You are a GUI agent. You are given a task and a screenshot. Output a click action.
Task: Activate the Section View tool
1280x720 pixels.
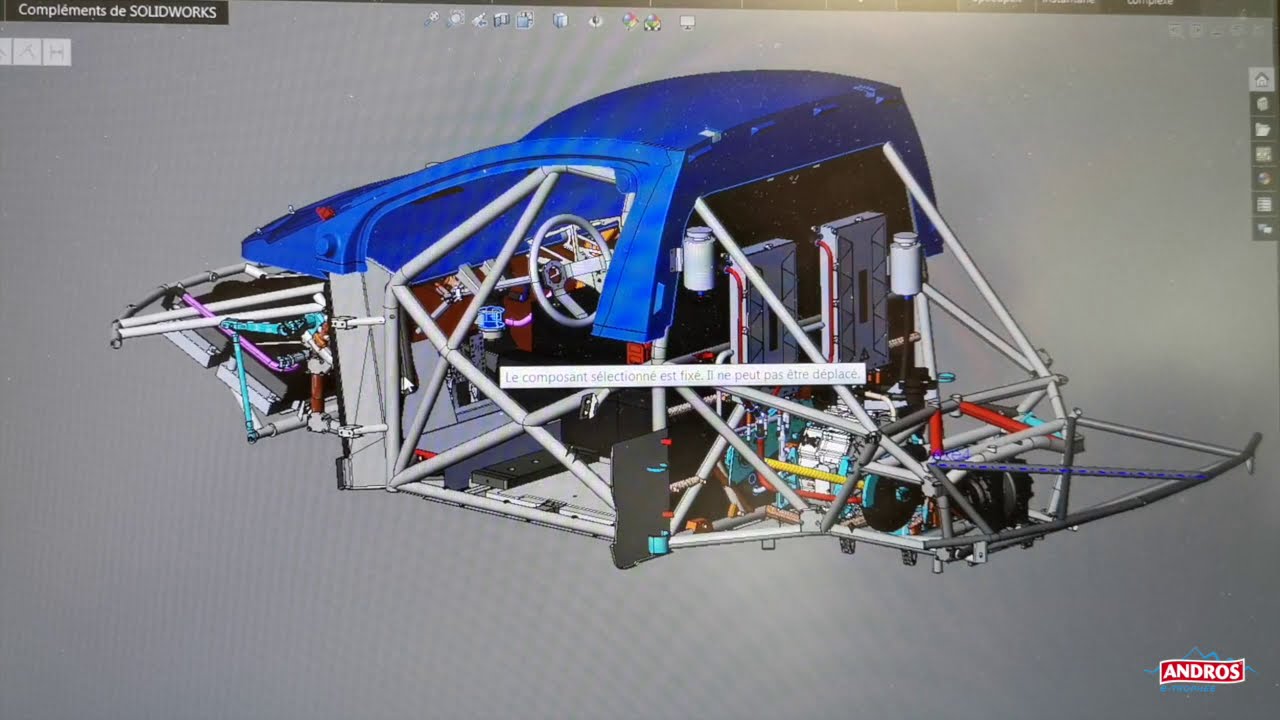502,20
